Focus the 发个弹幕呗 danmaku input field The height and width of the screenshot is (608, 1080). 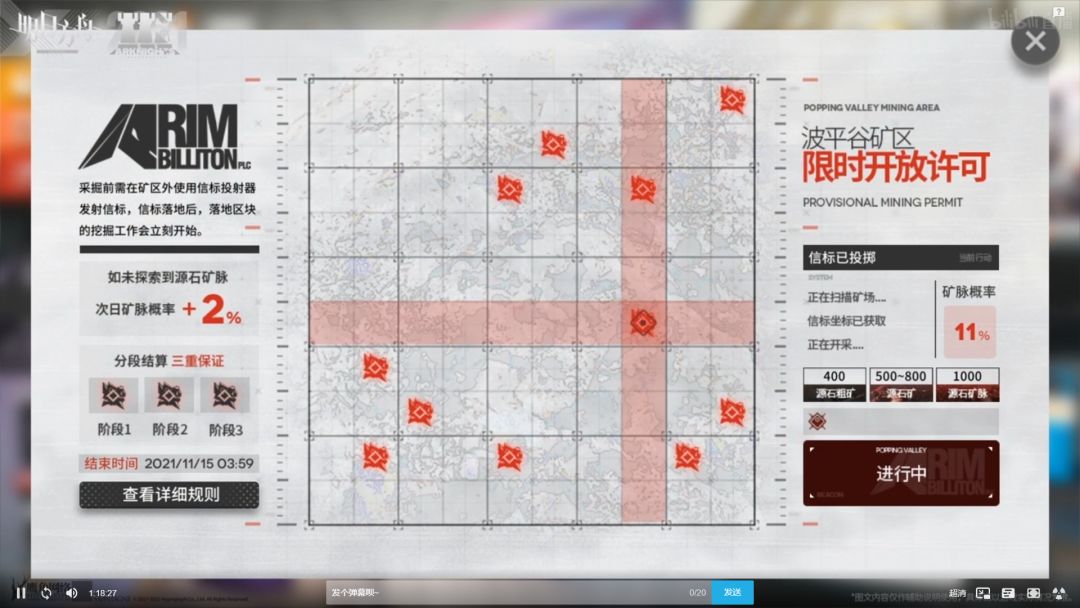tap(519, 592)
